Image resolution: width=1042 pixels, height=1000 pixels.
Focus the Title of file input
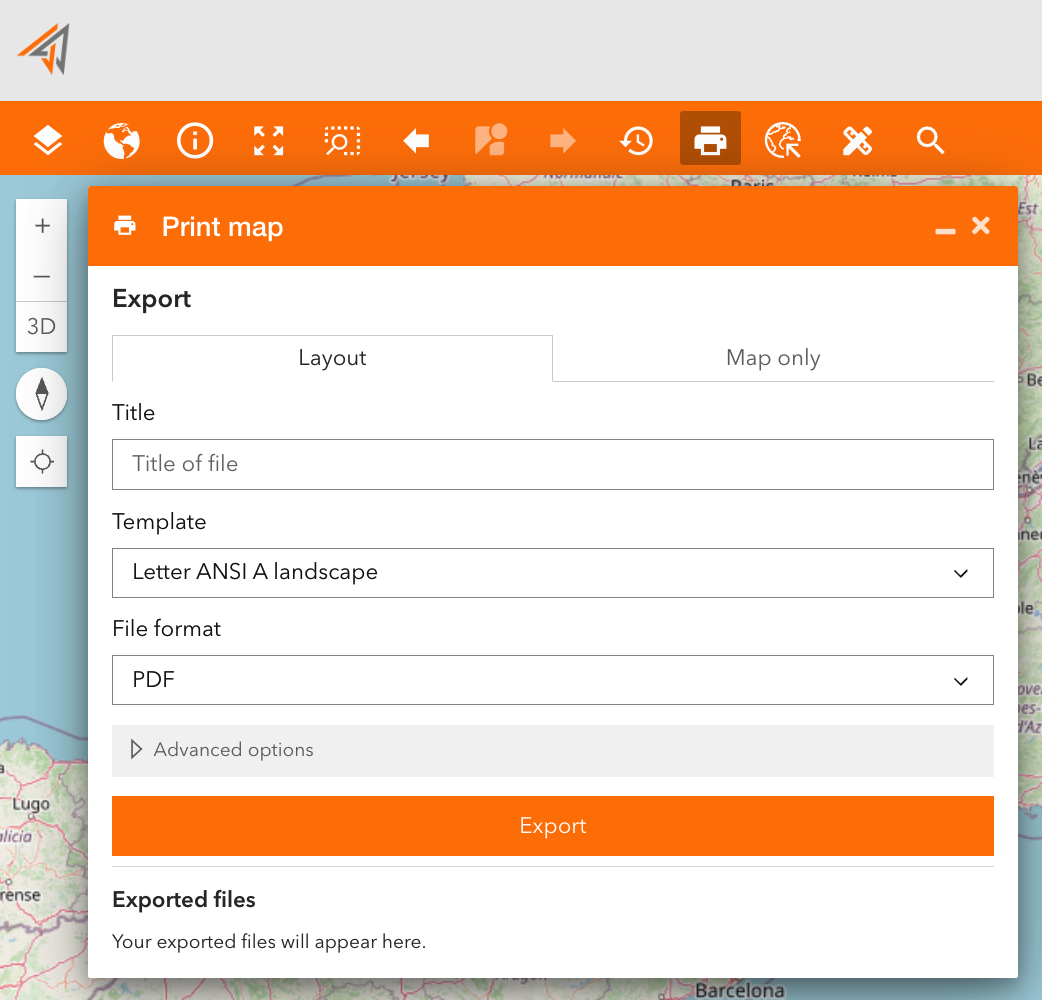point(553,464)
